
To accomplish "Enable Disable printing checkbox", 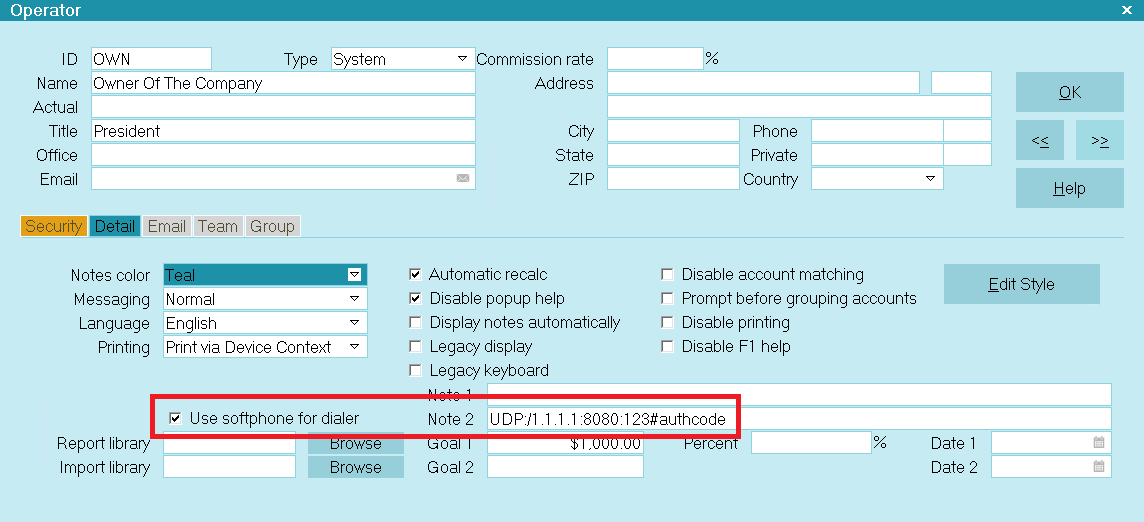I will [x=667, y=322].
